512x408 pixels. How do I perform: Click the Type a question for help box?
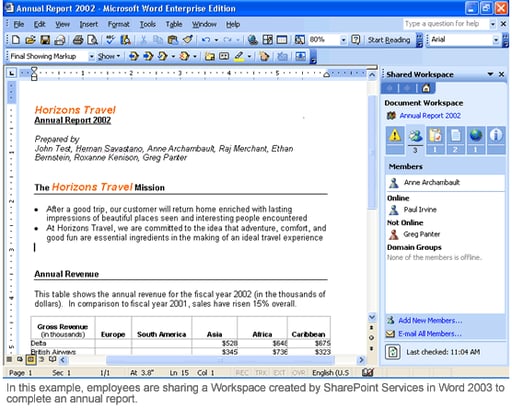[445, 24]
